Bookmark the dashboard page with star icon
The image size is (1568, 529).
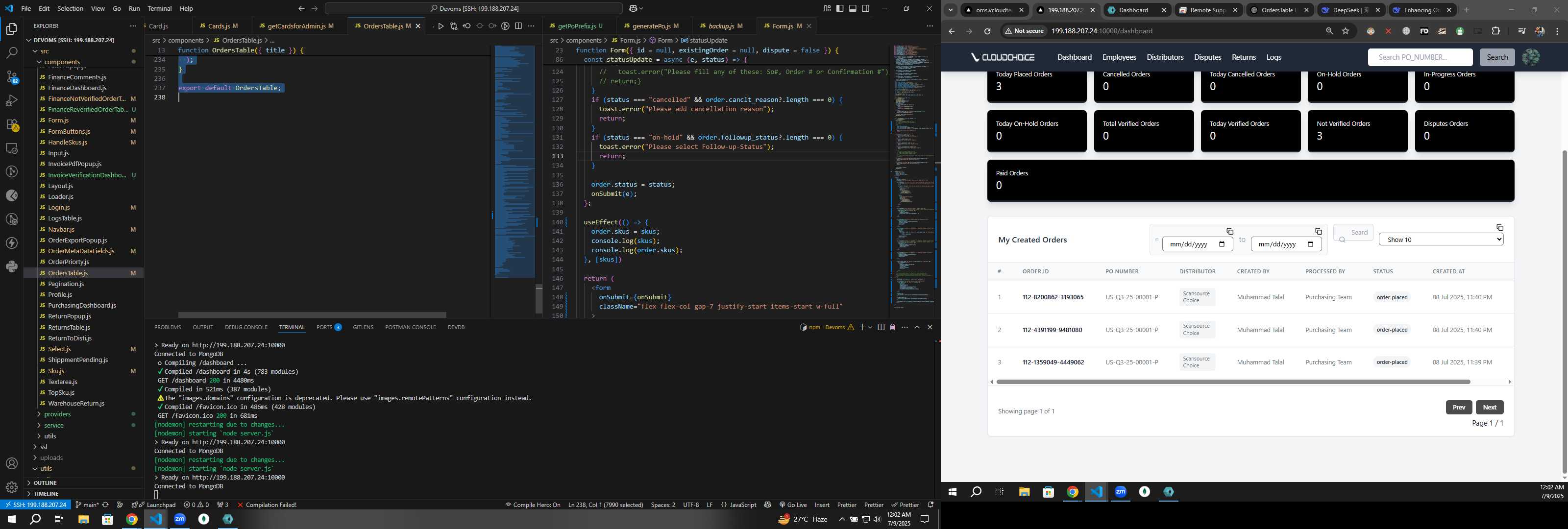[1346, 31]
